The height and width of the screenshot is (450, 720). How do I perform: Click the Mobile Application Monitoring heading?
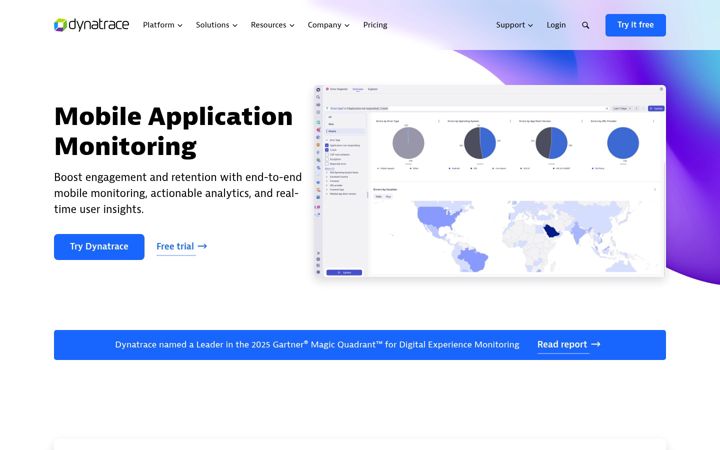[174, 131]
